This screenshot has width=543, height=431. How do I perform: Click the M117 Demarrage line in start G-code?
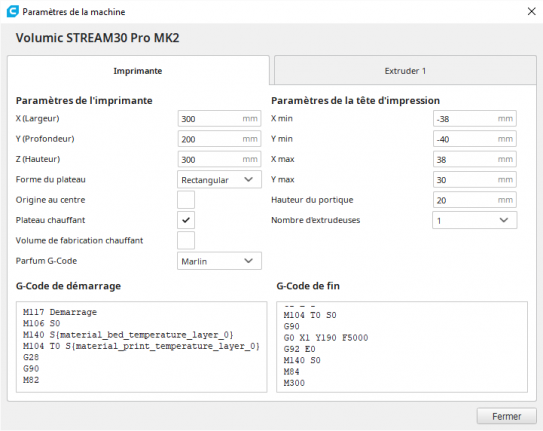[60, 312]
